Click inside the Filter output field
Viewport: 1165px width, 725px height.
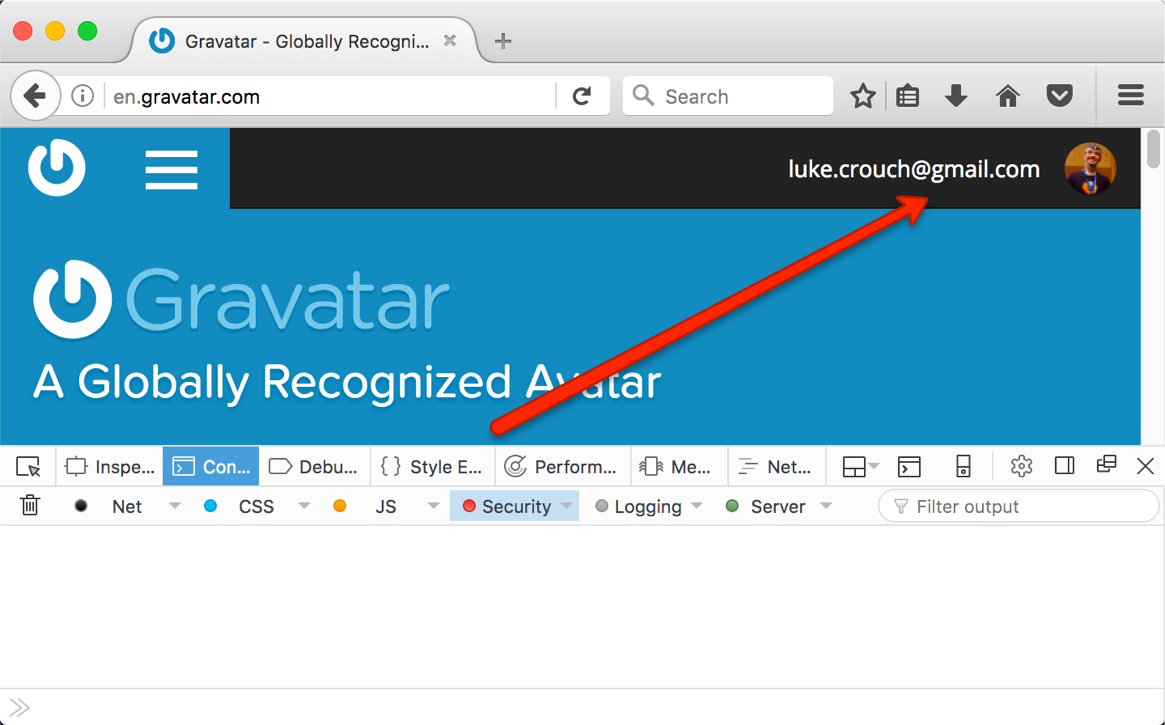1018,506
